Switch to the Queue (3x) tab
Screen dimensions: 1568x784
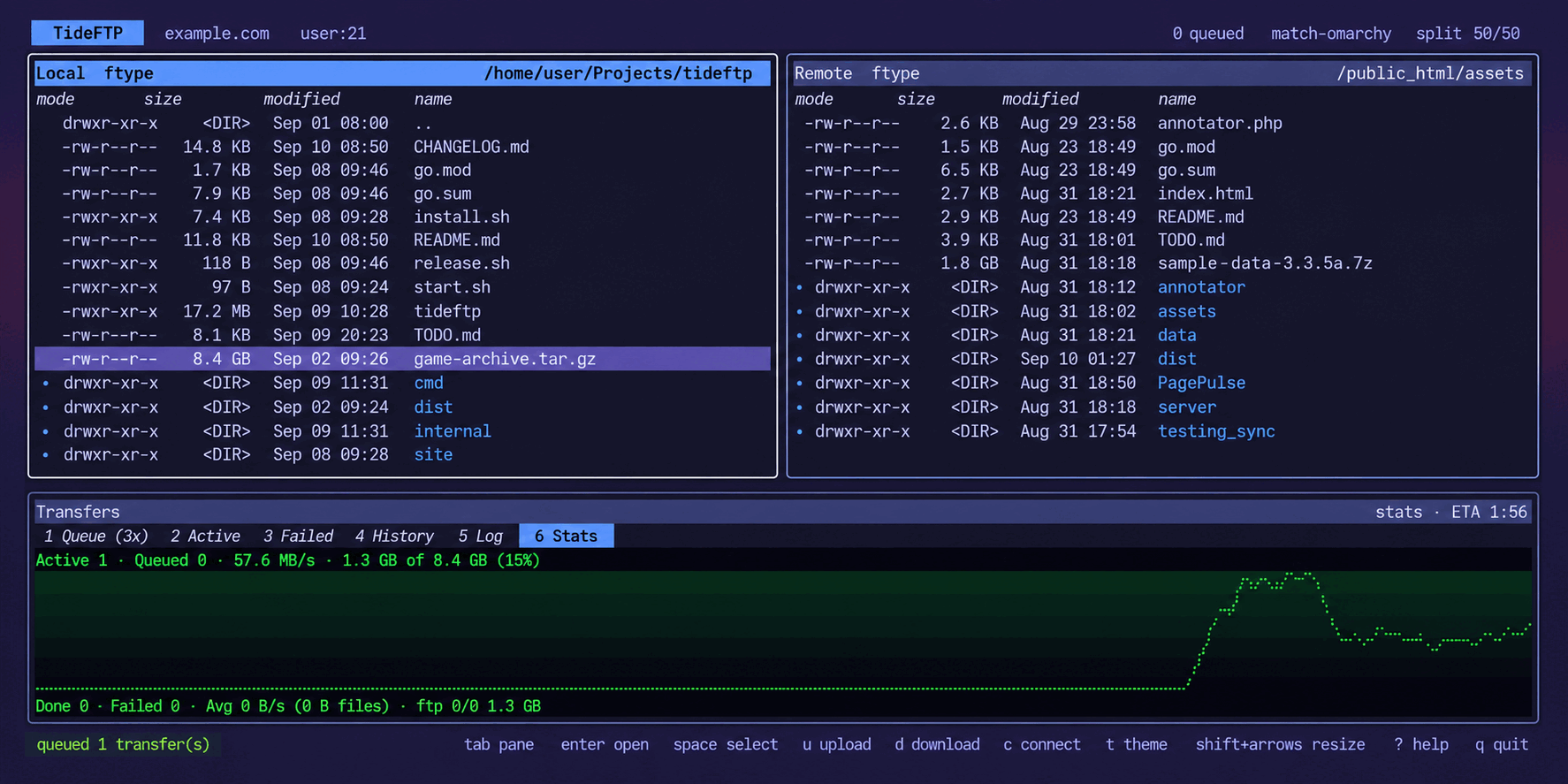(x=96, y=536)
